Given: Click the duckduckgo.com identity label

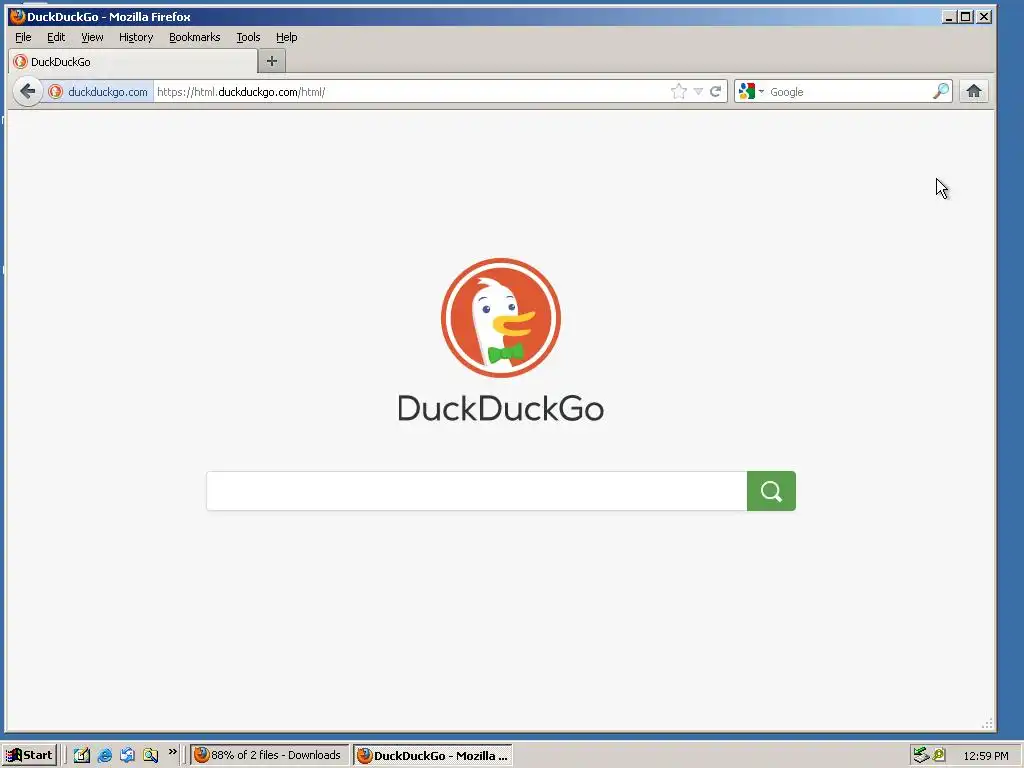Looking at the screenshot, I should [108, 92].
